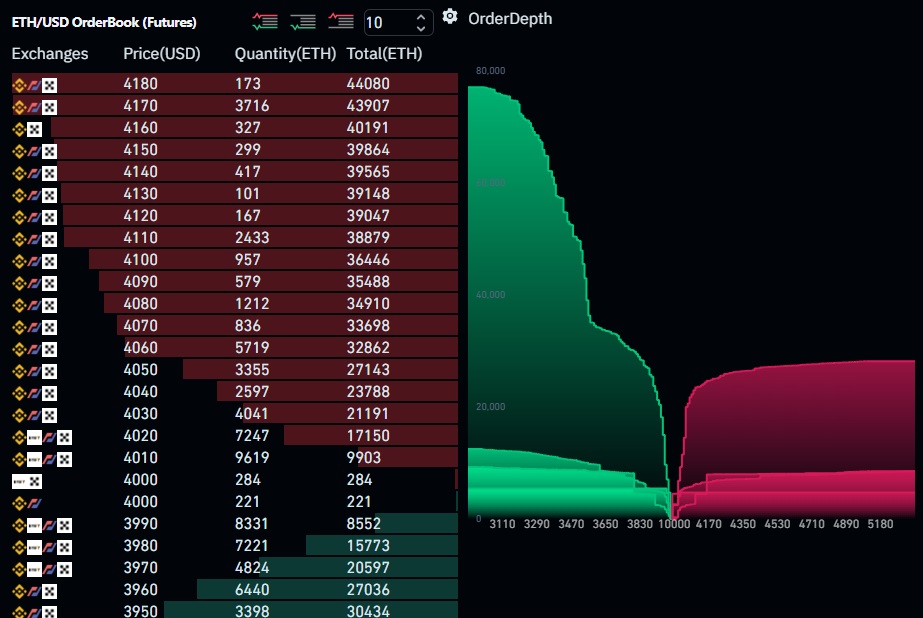Click the Bybit icon in the 4020 row

pos(34,437)
